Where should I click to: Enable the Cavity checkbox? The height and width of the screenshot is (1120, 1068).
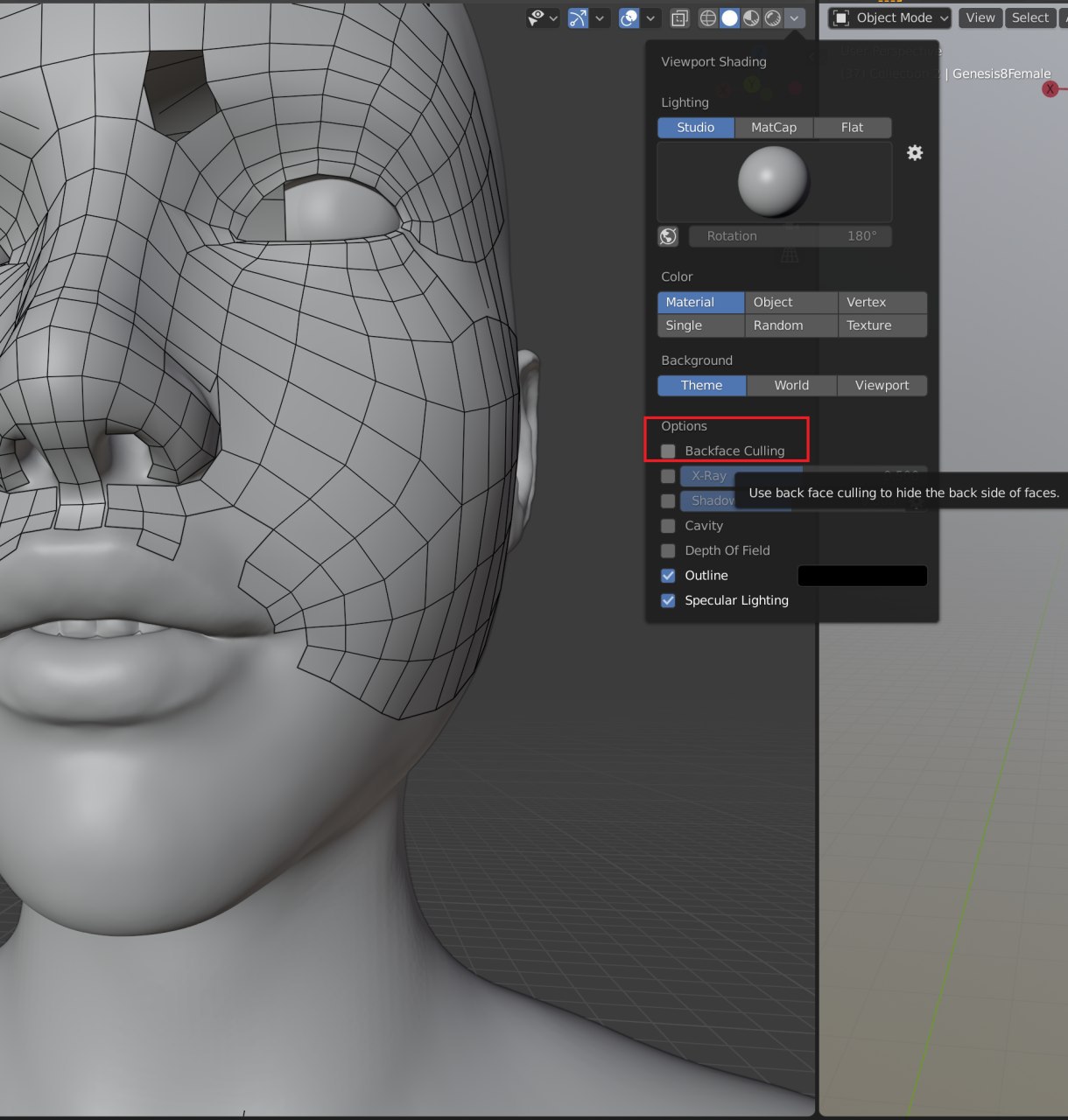(668, 526)
